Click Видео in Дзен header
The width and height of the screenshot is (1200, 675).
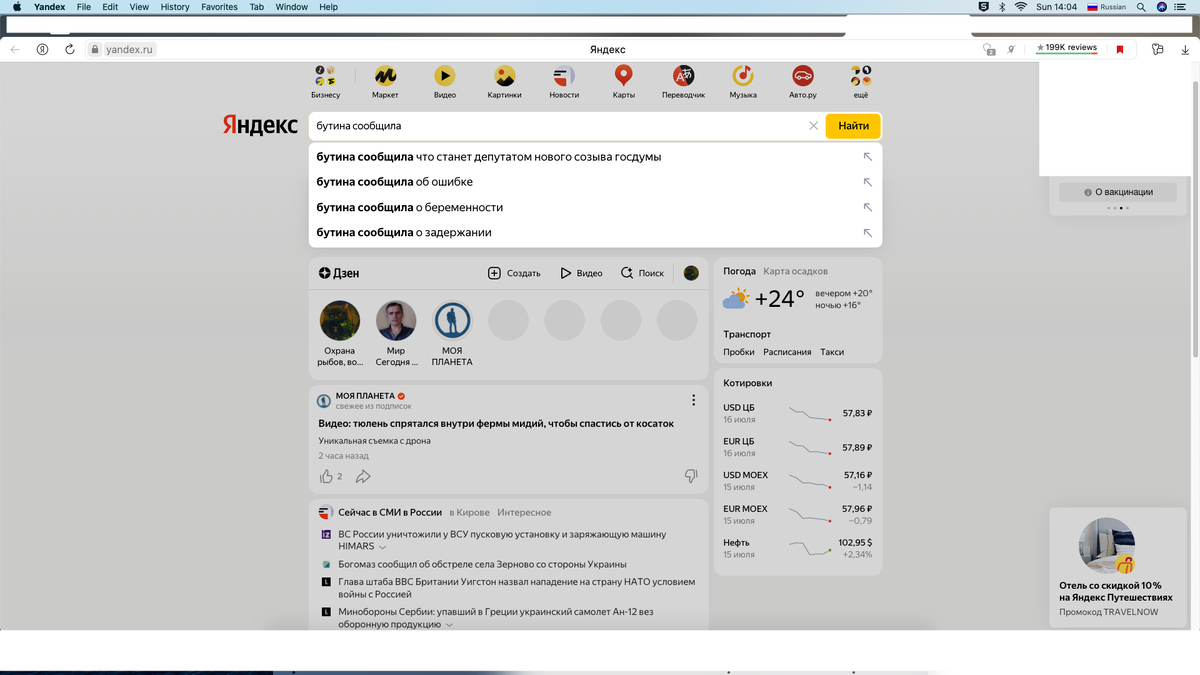pos(581,273)
